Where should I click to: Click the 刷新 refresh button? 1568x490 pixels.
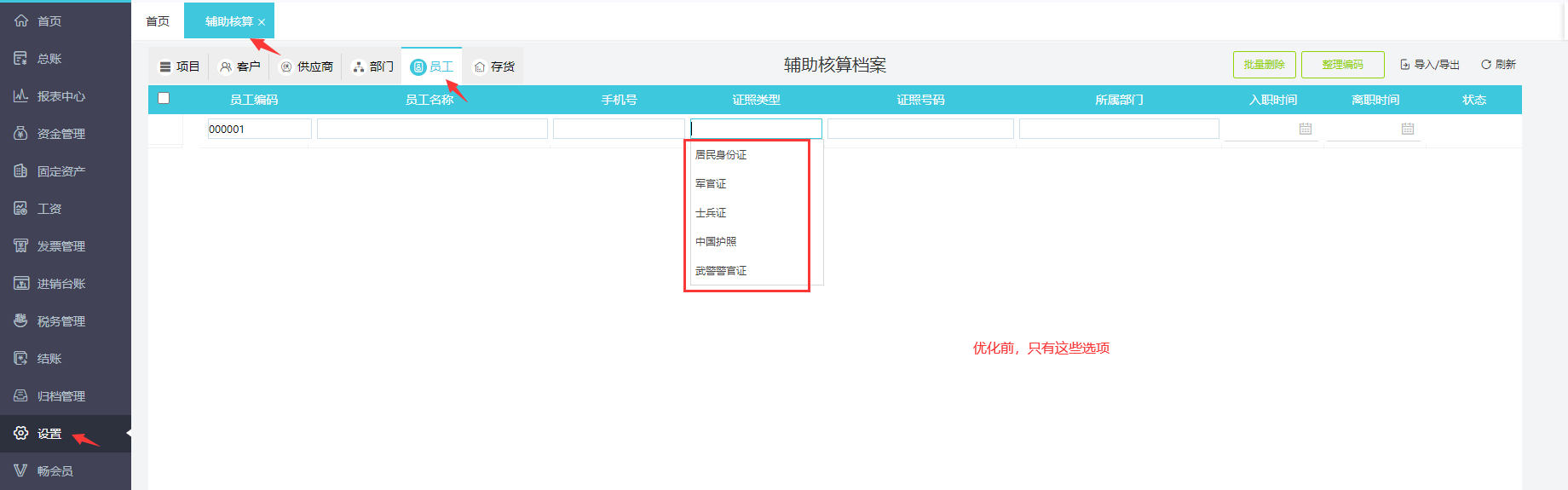pos(1498,65)
